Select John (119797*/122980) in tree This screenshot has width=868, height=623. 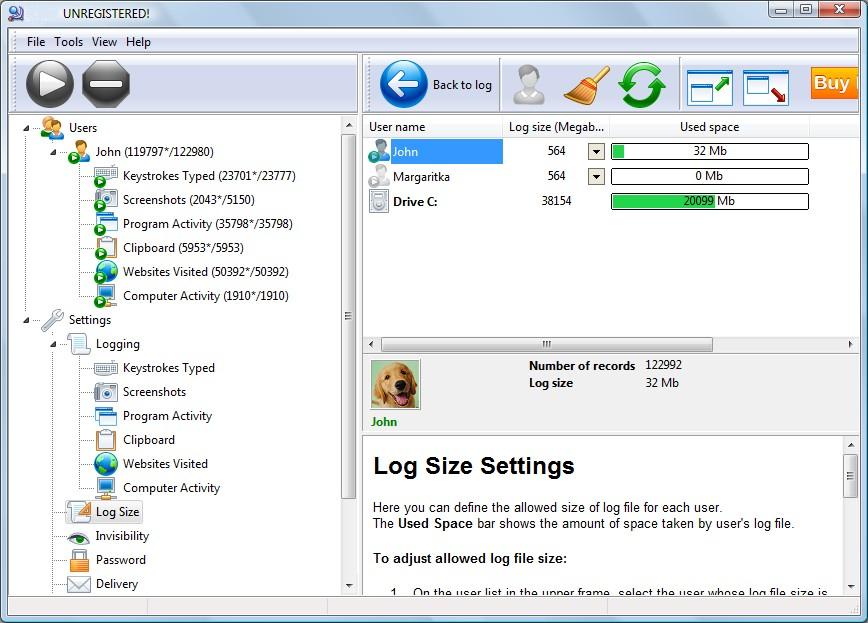[154, 152]
